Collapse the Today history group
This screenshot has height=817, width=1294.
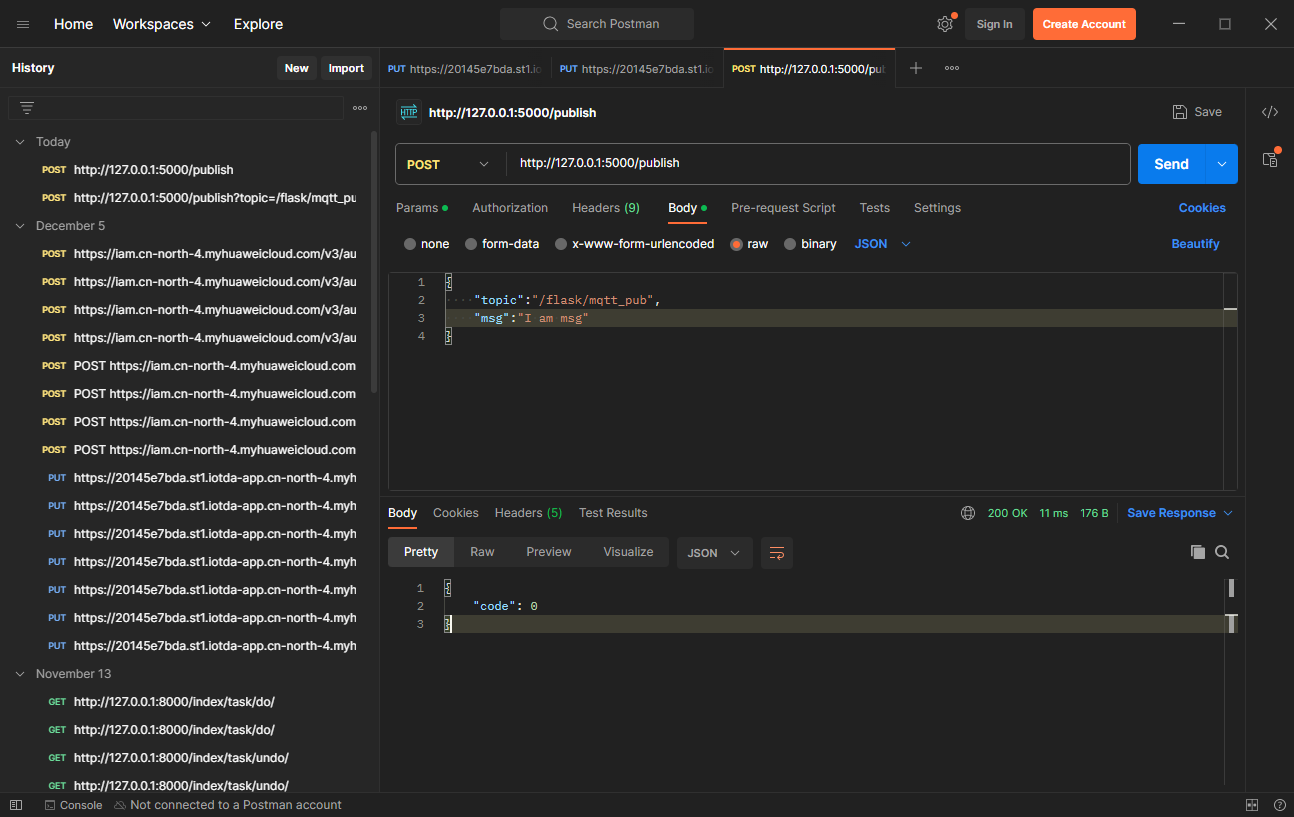point(19,142)
